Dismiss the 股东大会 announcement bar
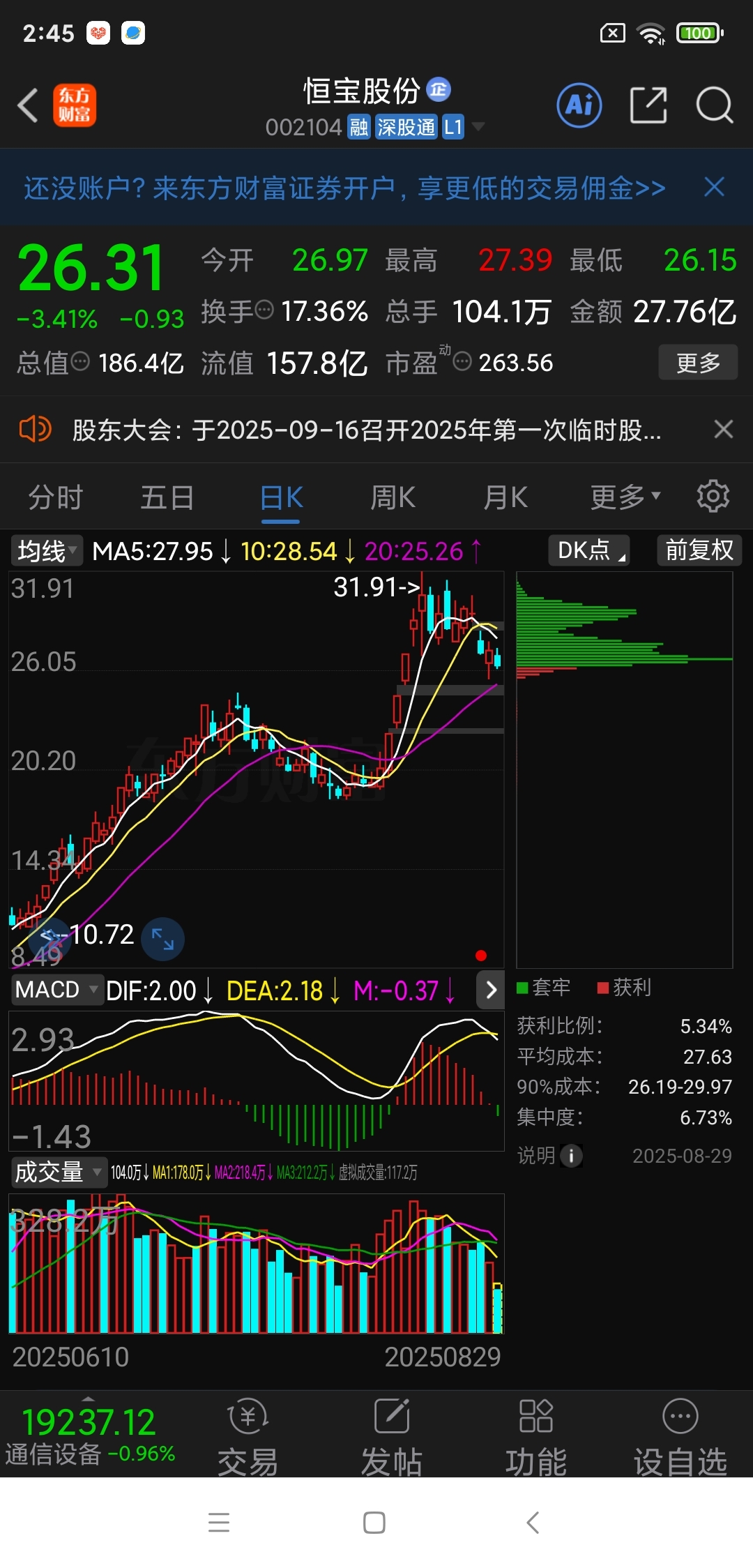Screen dimensions: 753x1568 (x=724, y=429)
